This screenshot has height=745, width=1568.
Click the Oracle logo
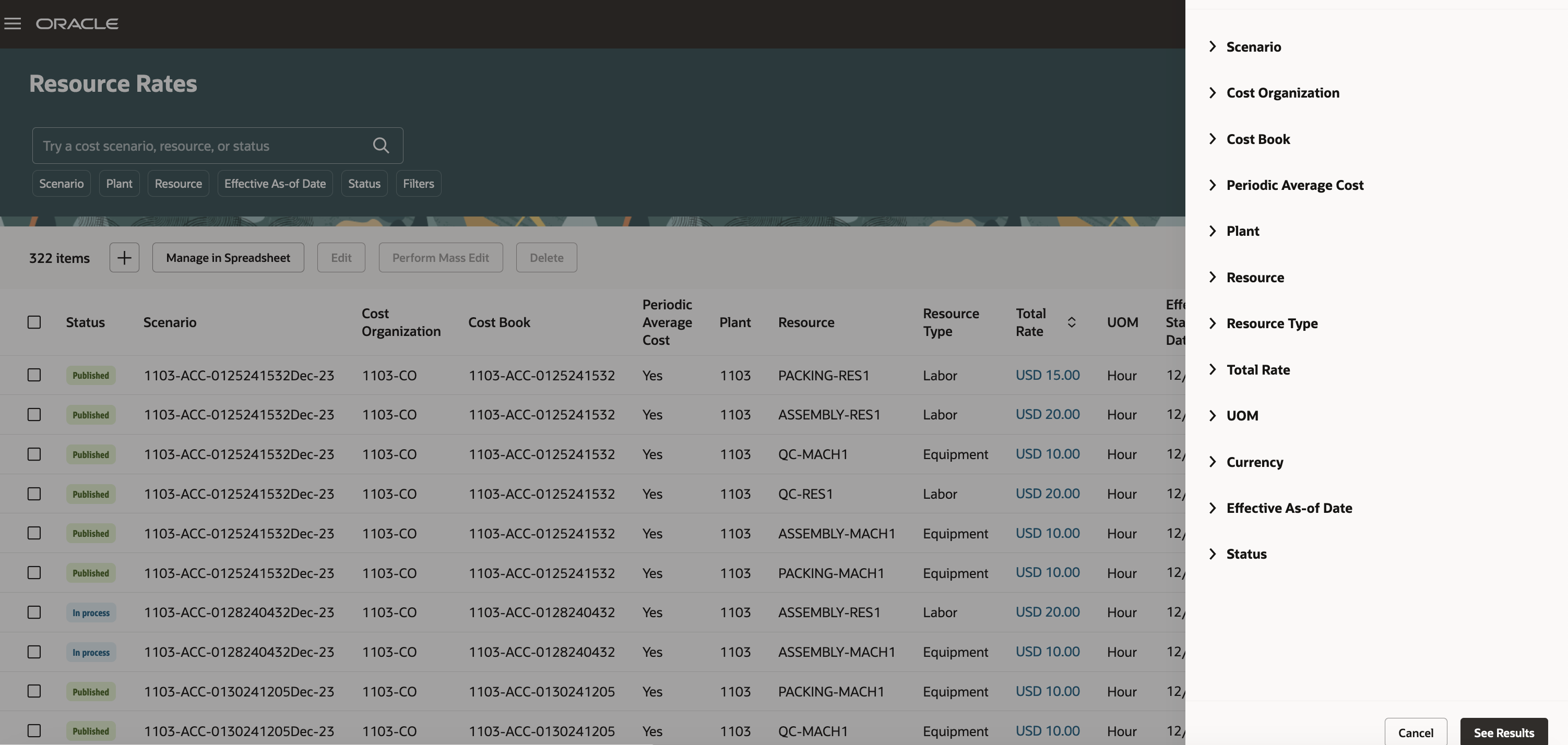77,23
